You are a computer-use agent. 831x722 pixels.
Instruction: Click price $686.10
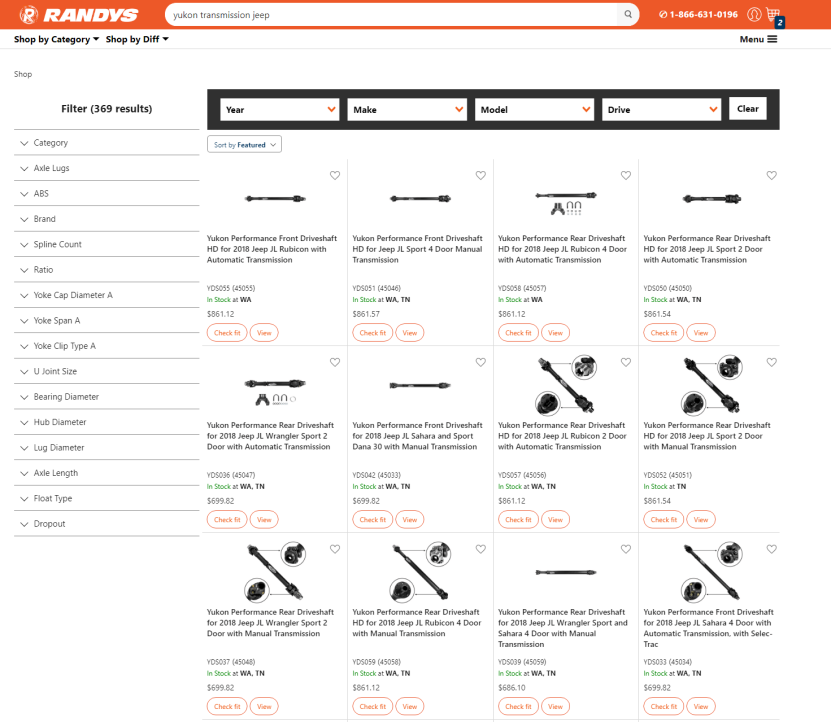tap(512, 688)
